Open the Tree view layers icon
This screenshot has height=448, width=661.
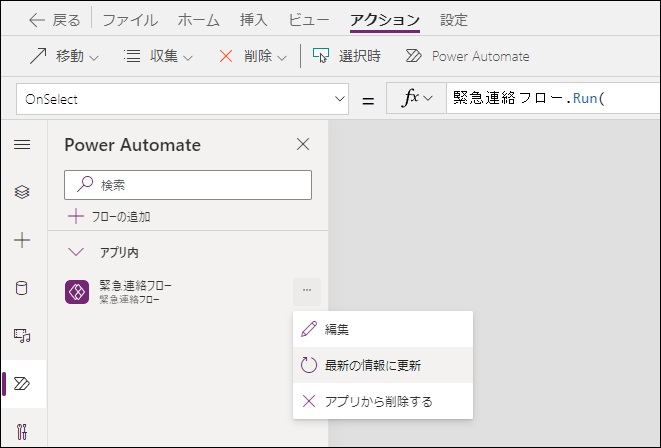tap(22, 192)
